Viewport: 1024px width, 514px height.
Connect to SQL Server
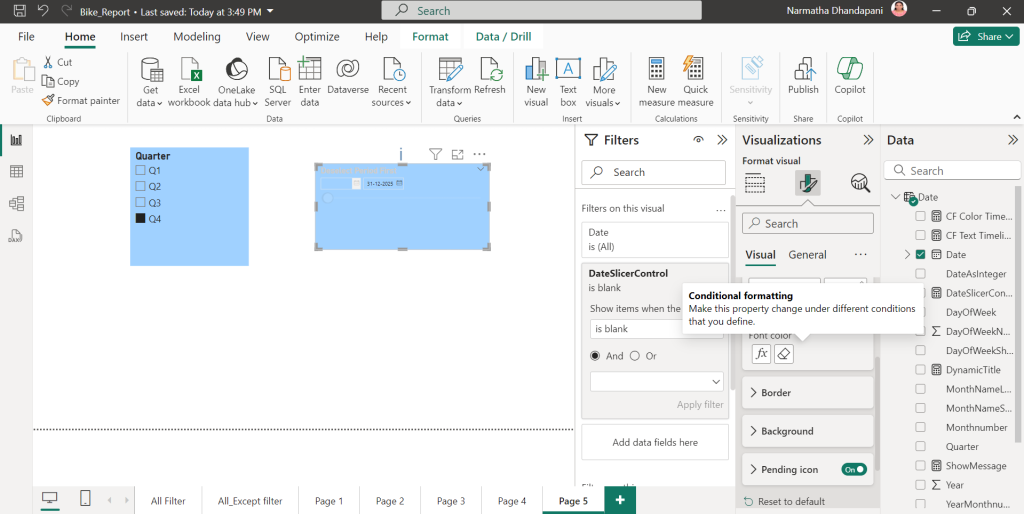coord(278,82)
